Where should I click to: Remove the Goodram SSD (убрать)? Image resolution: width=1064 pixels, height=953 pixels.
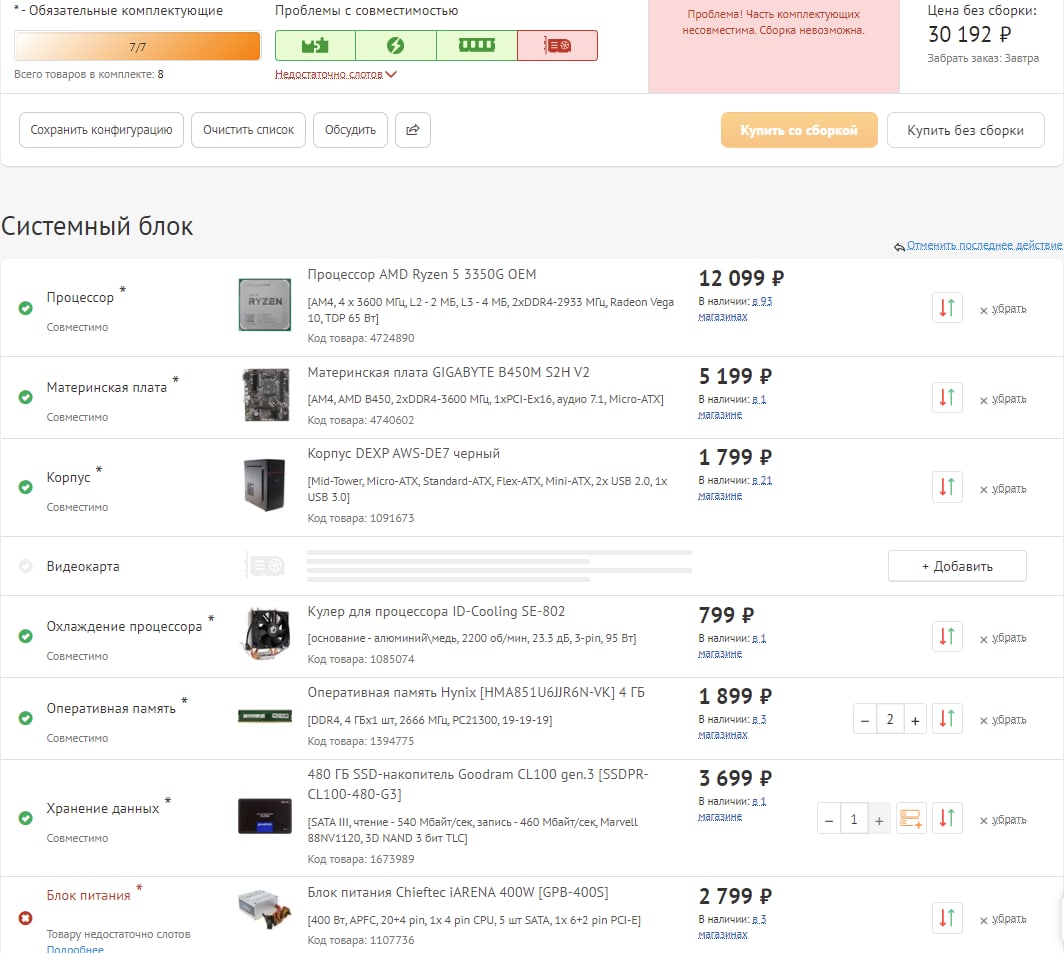coord(1003,820)
